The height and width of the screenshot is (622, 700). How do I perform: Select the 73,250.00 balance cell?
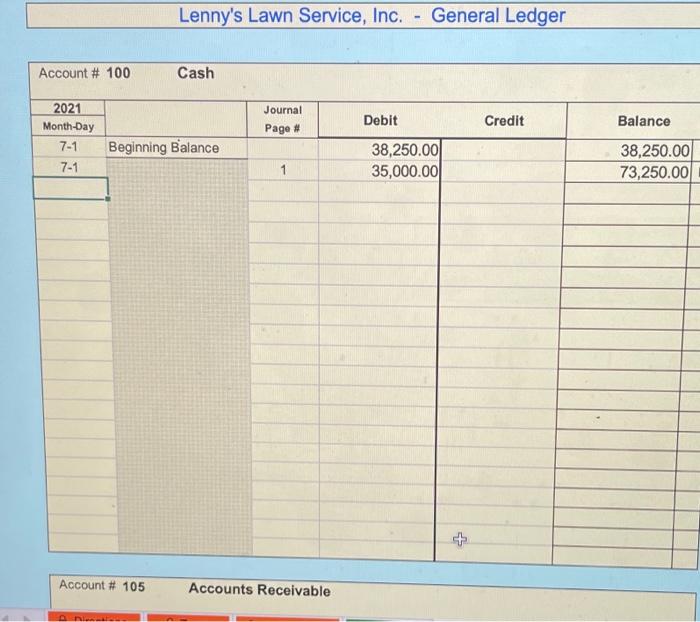629,172
